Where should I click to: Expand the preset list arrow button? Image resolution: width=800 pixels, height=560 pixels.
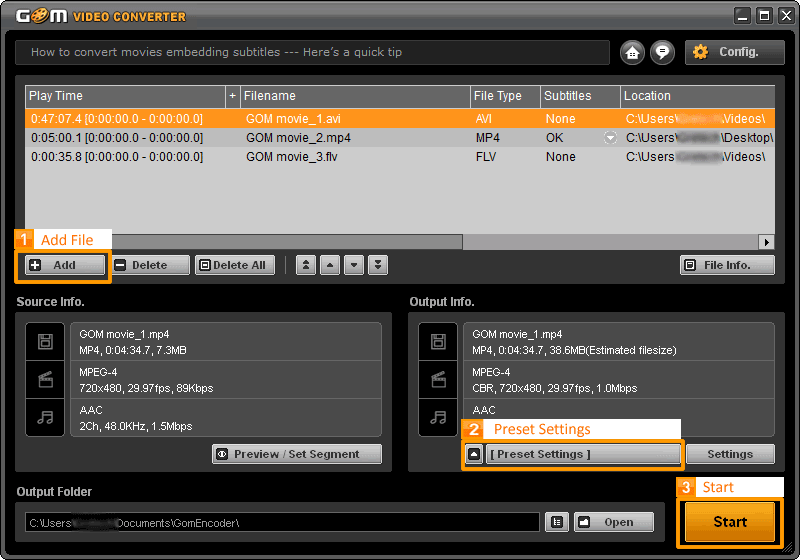(x=474, y=454)
